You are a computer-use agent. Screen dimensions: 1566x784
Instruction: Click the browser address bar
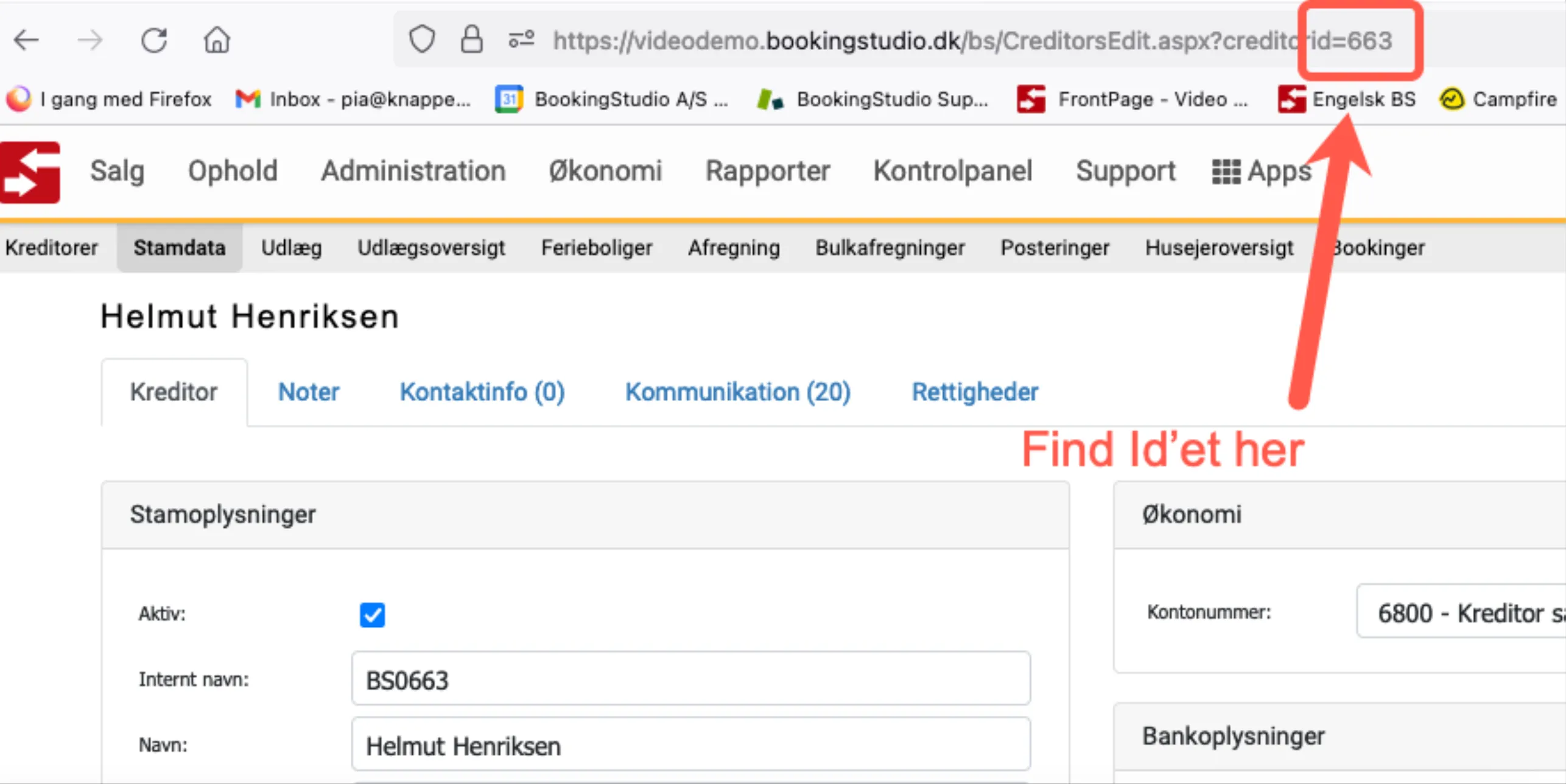pos(852,40)
